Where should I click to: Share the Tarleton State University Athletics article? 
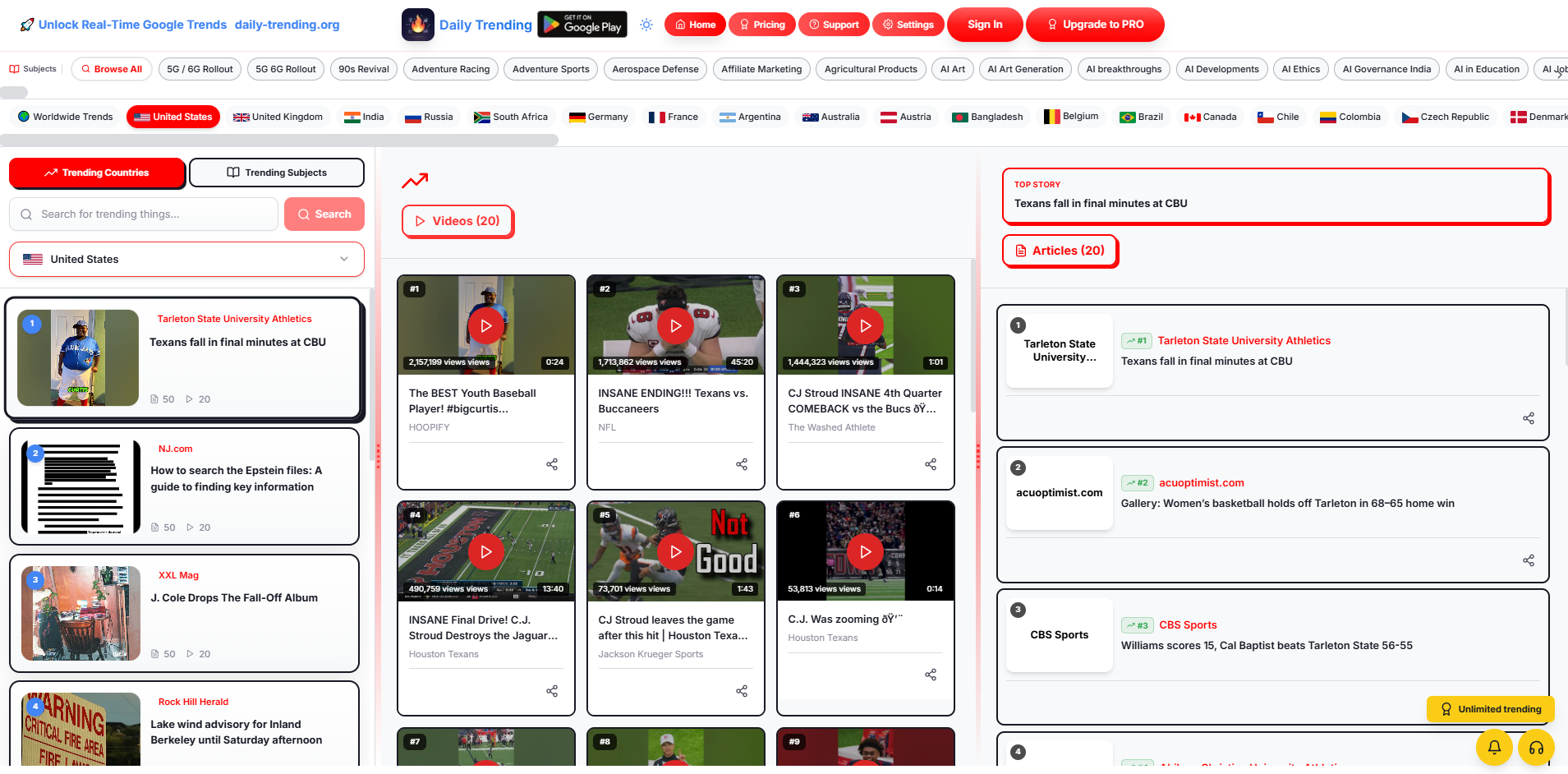tap(1529, 418)
